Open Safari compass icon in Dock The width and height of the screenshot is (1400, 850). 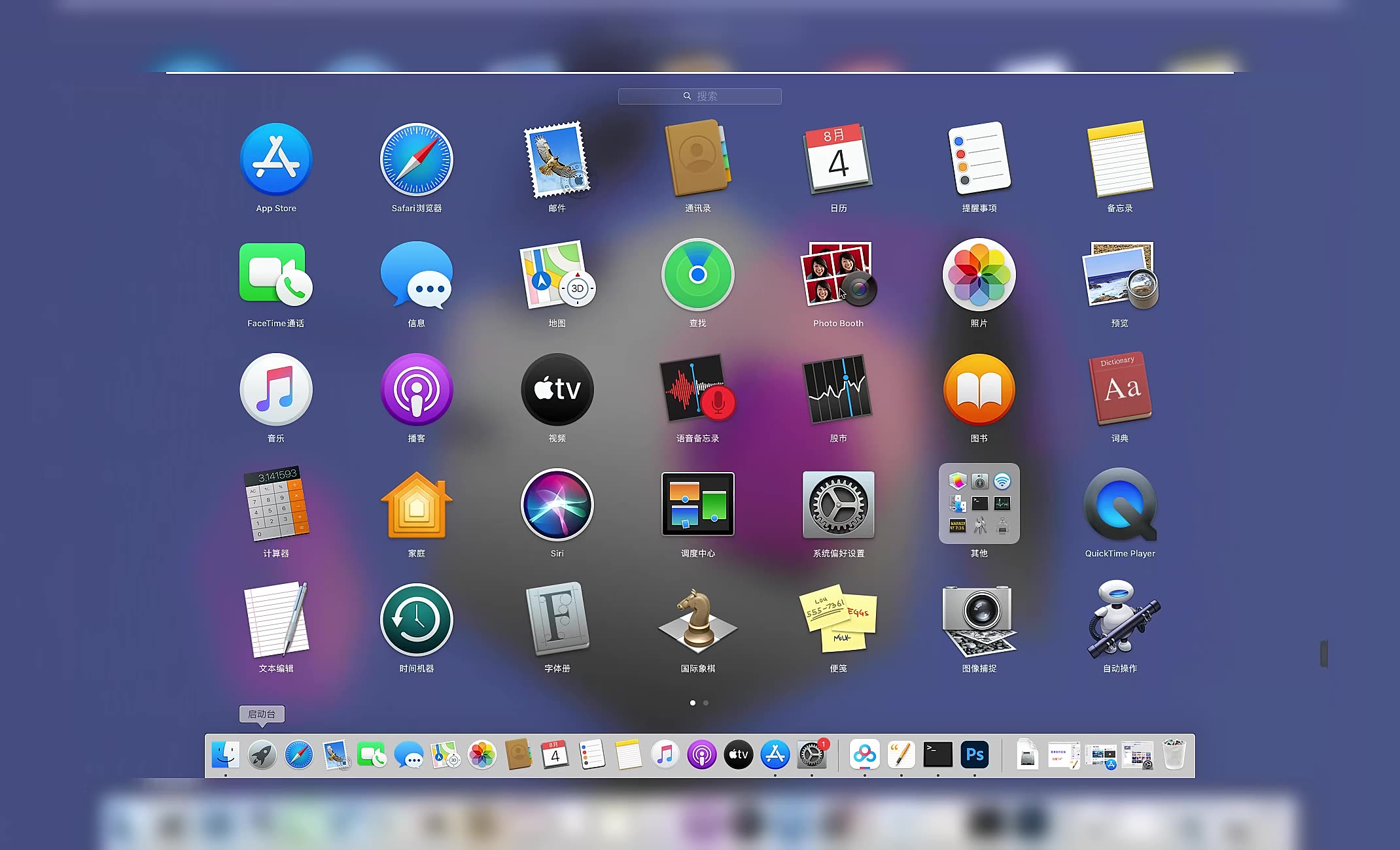299,755
